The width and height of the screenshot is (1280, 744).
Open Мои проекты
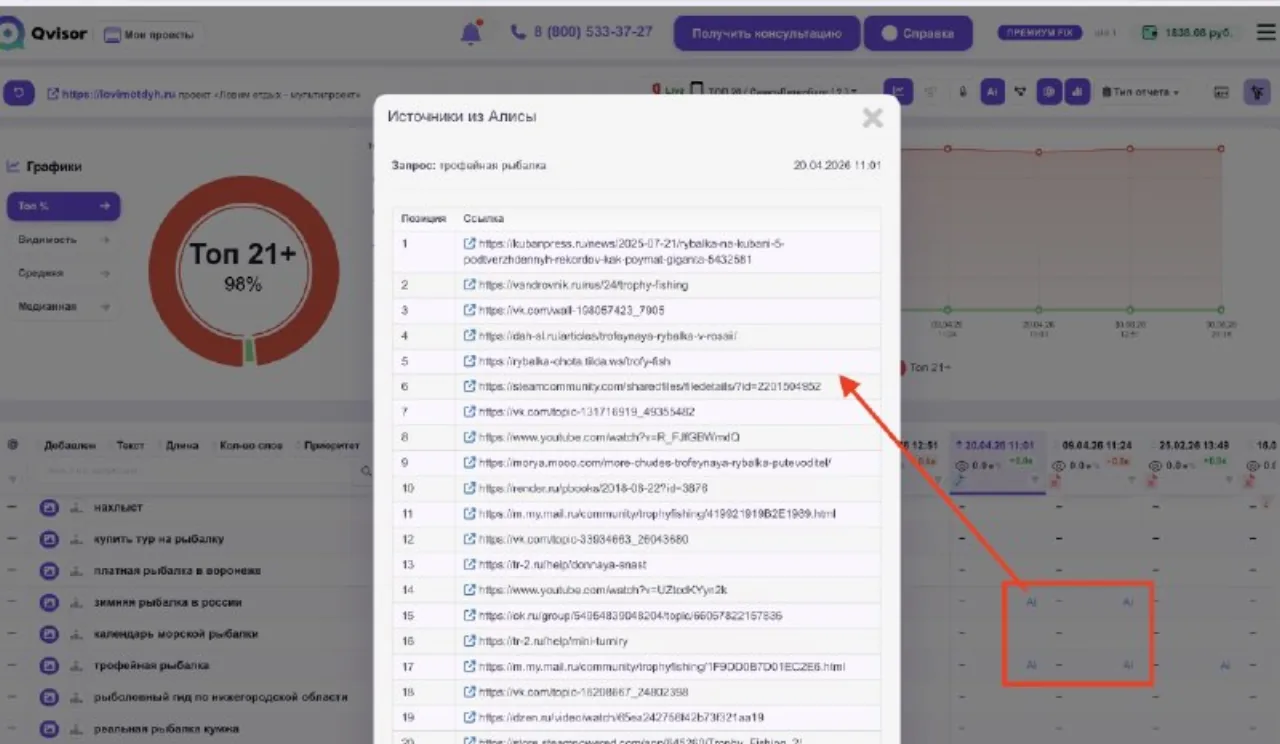(x=150, y=34)
